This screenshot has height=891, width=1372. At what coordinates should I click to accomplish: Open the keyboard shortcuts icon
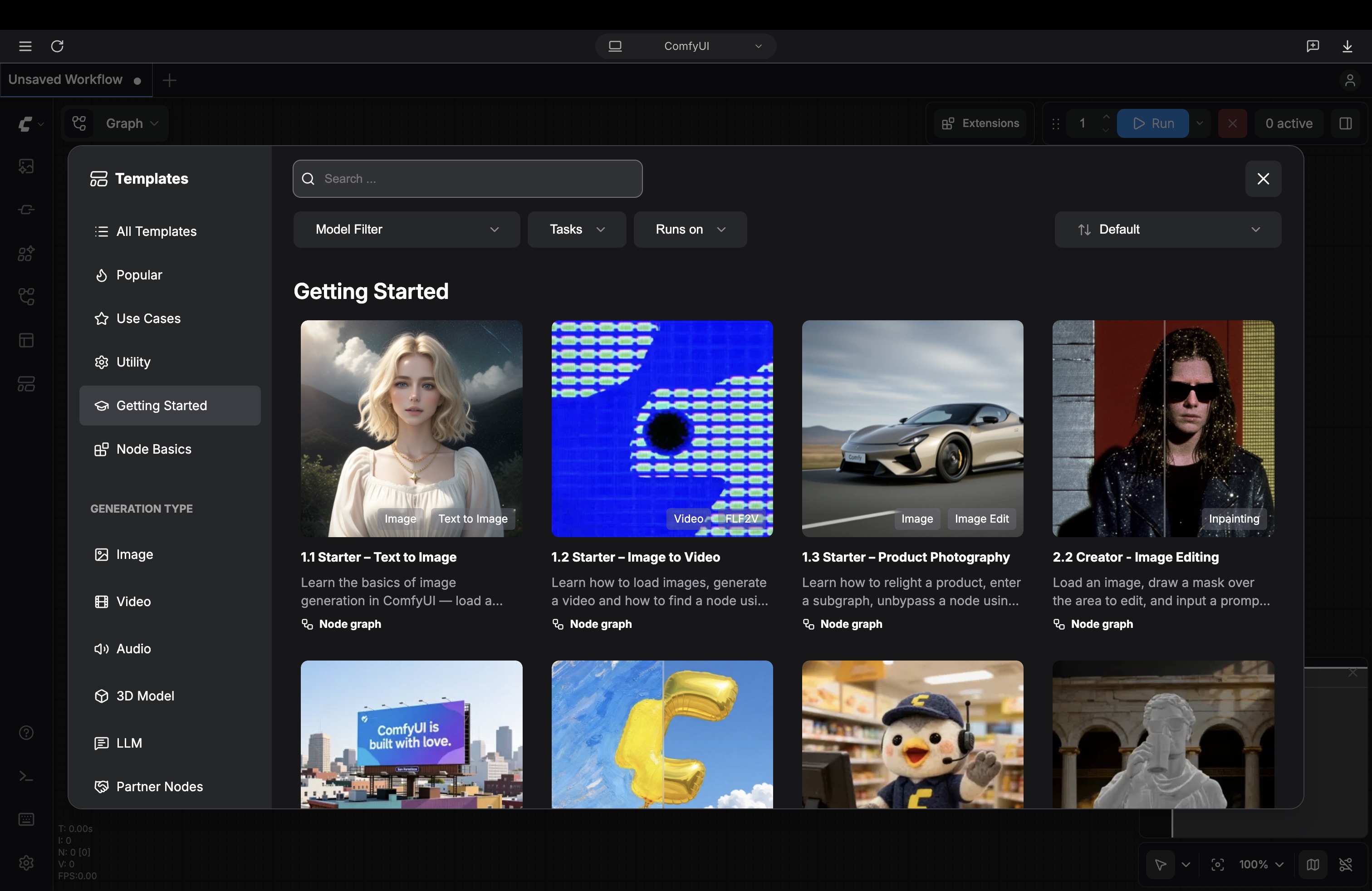tap(26, 819)
